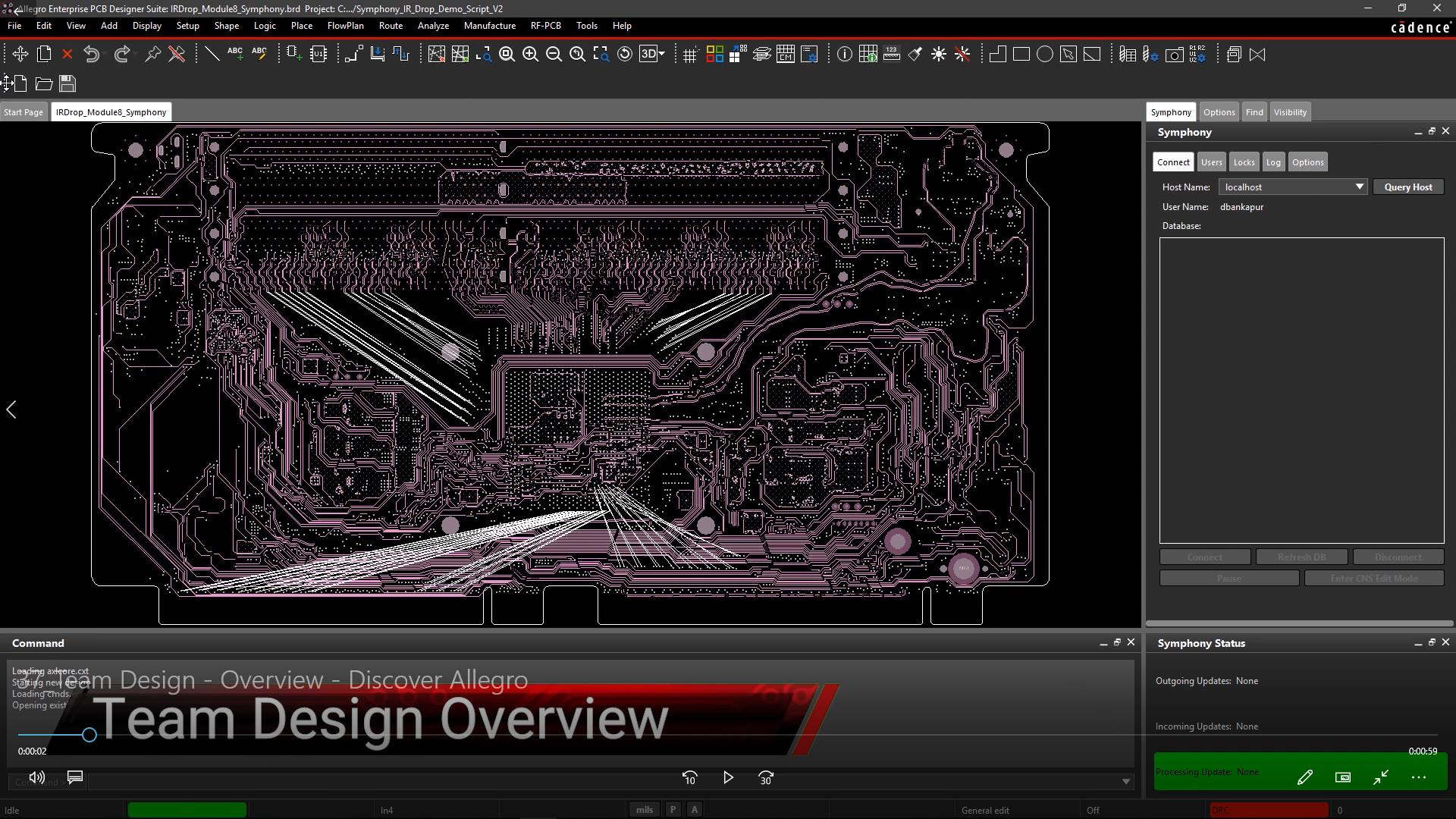
Task: Open the Options panel tab beside Symphony
Action: 1219,112
